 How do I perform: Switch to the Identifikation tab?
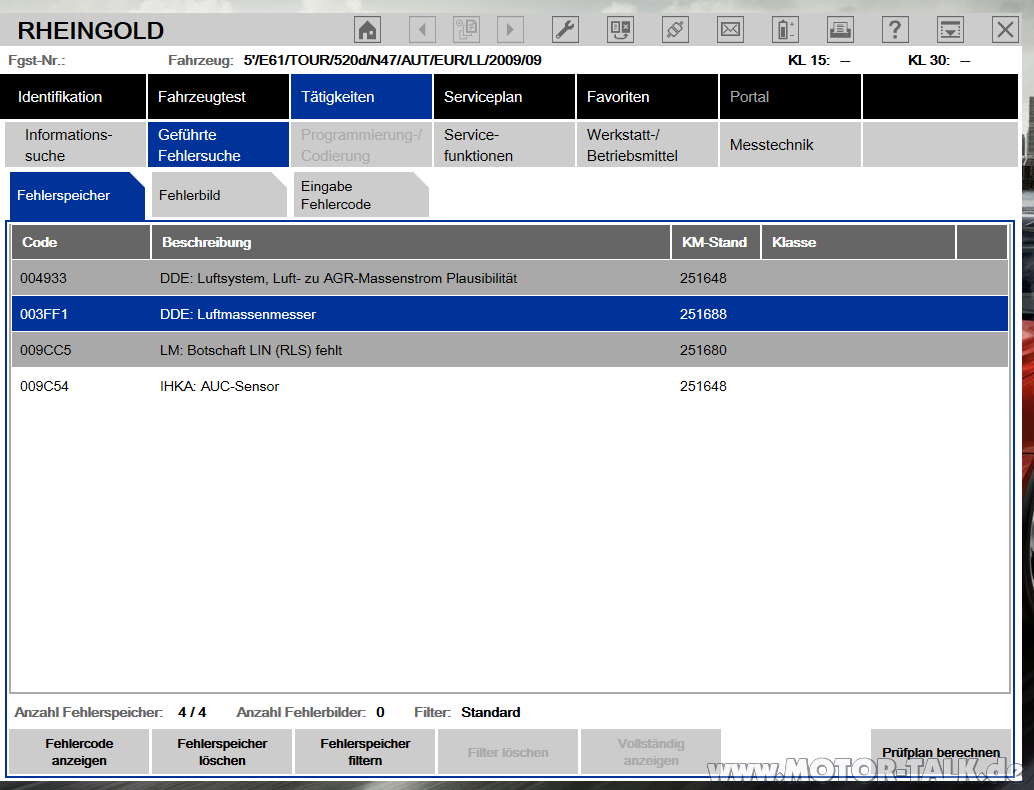click(73, 97)
